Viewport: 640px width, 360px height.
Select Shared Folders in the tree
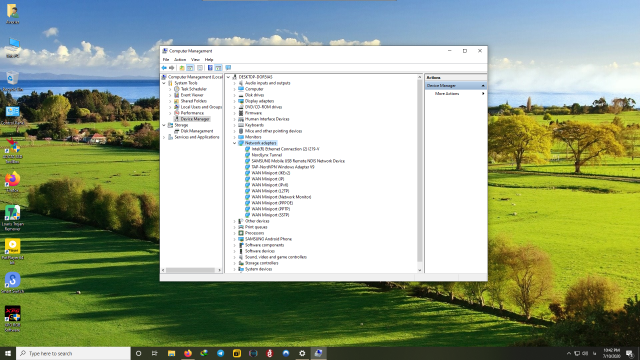point(193,101)
